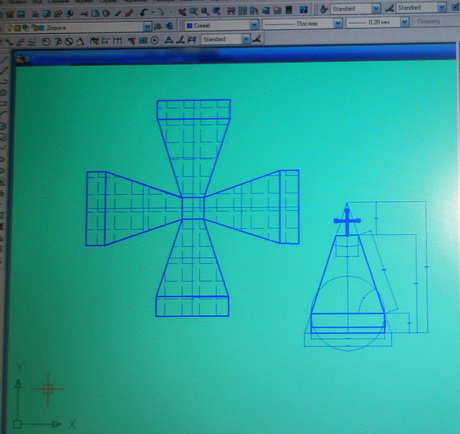
Task: Toggle the Дорога layer light bulb on/off
Action: click(10, 28)
